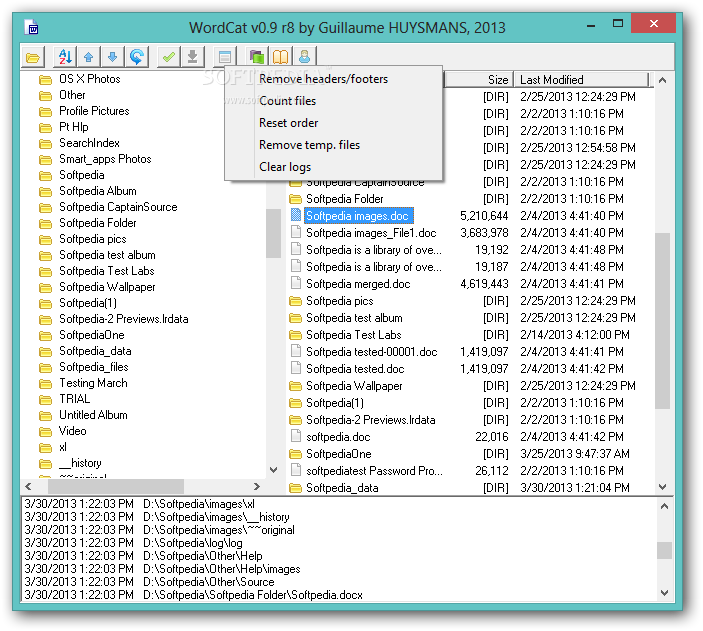Select xl folder in tree

(63, 447)
